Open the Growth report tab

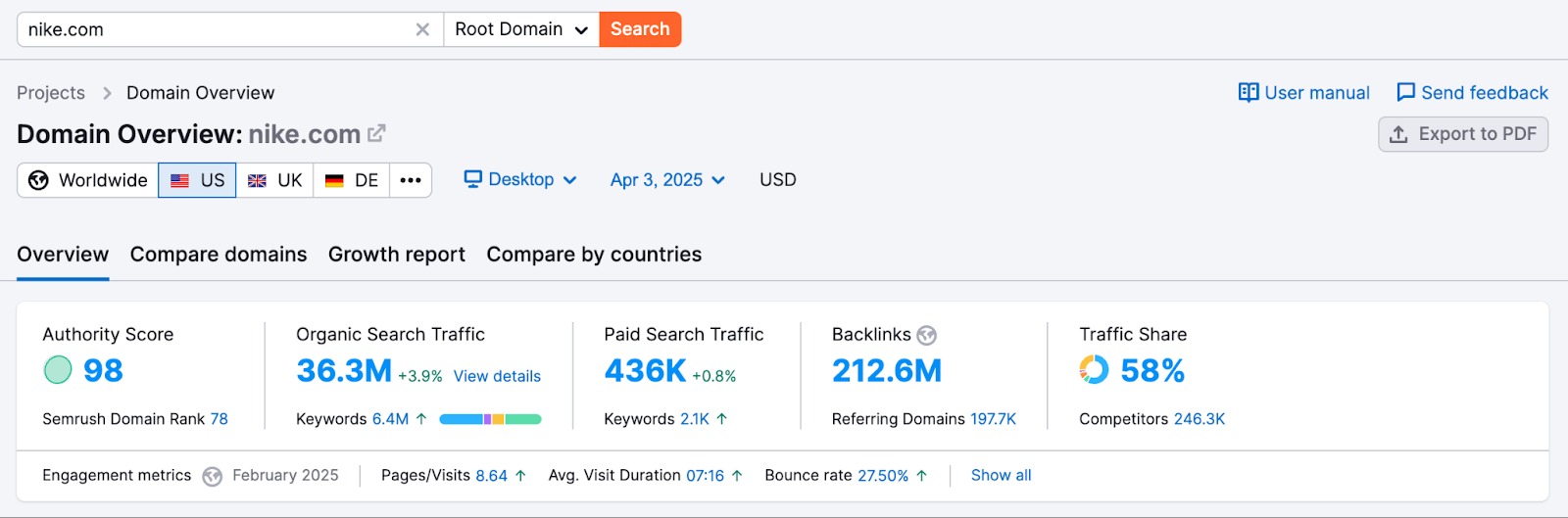(397, 255)
